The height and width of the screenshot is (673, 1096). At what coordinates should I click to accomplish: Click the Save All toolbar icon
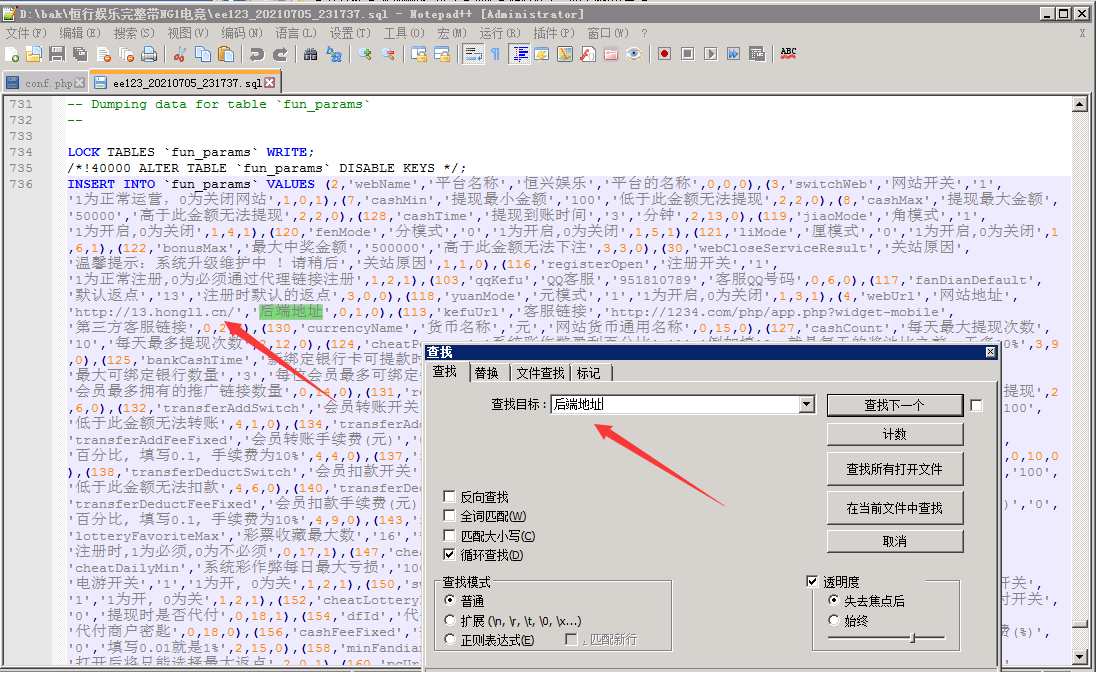coord(80,55)
